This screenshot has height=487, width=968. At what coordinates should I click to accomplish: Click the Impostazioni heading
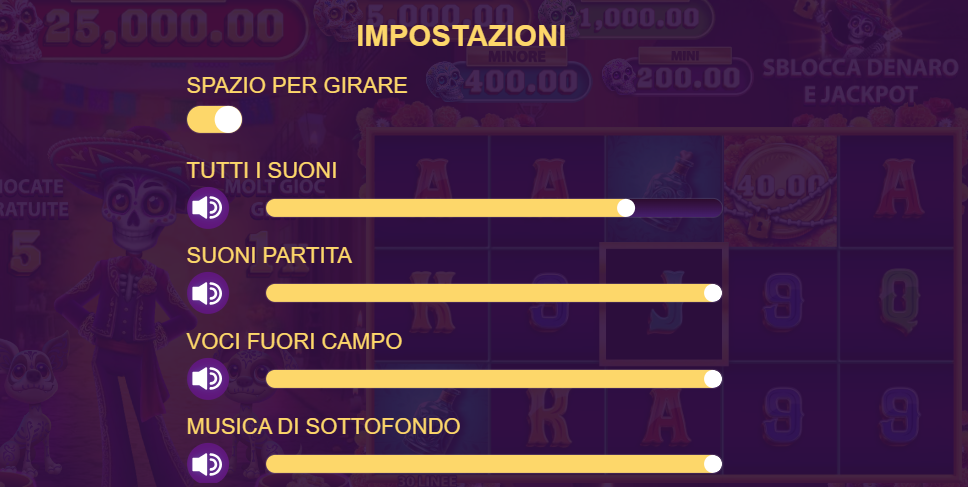(x=461, y=36)
